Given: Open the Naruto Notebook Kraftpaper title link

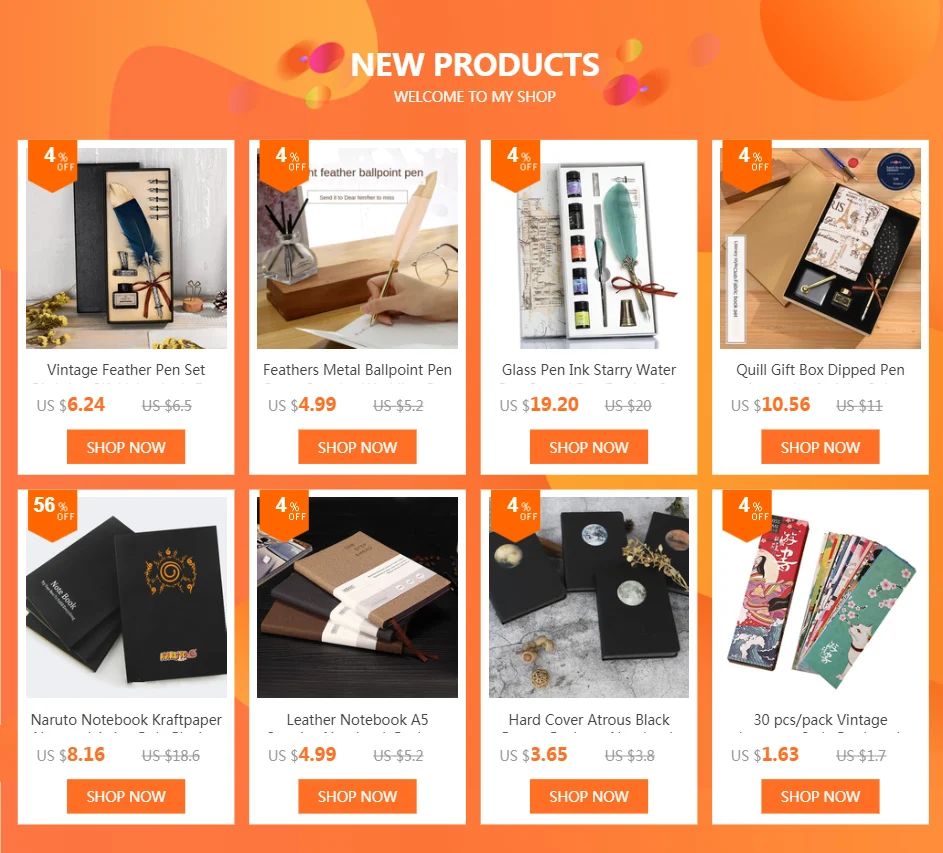Looking at the screenshot, I should [126, 720].
